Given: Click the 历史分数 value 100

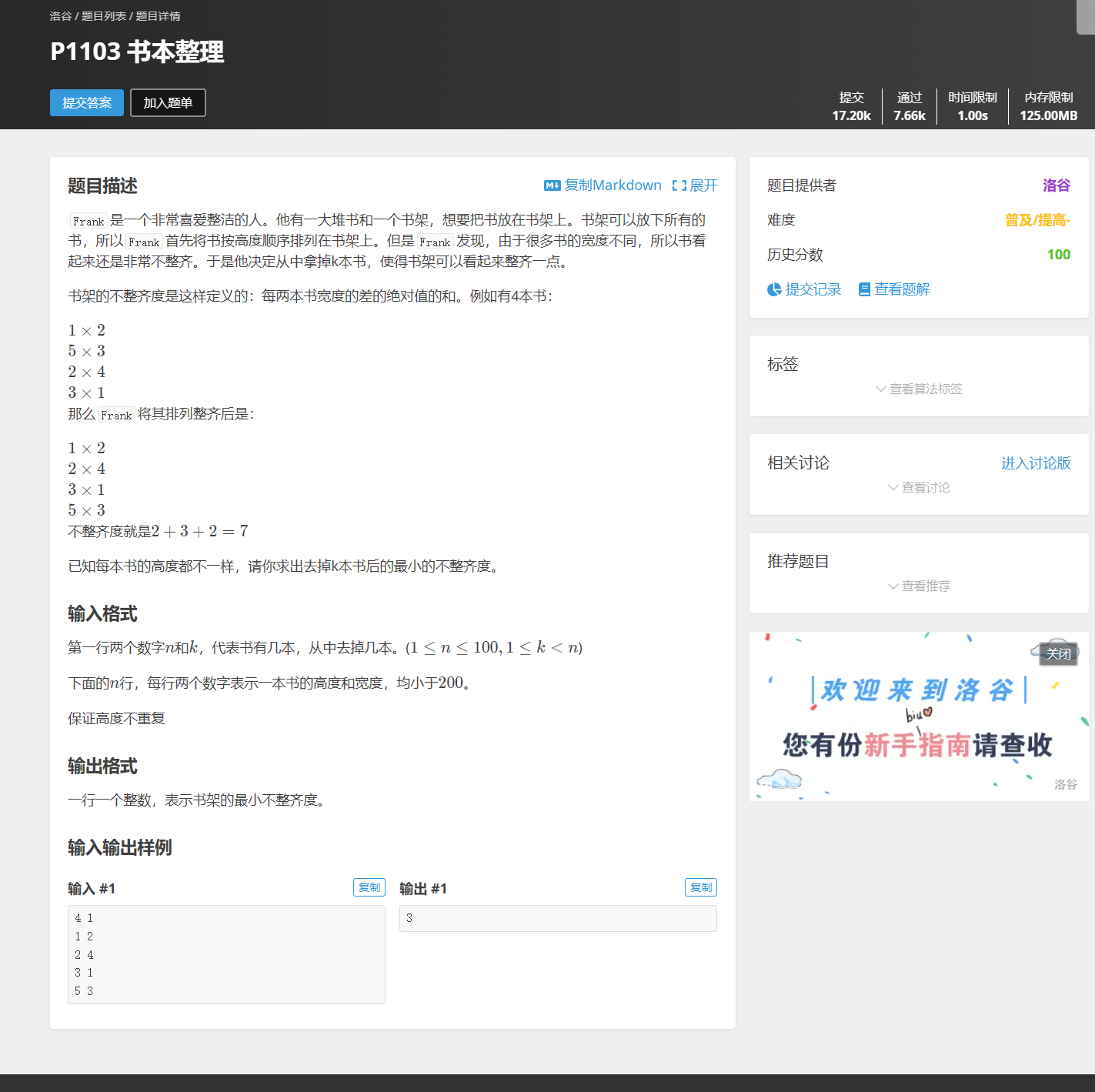Looking at the screenshot, I should (1059, 255).
